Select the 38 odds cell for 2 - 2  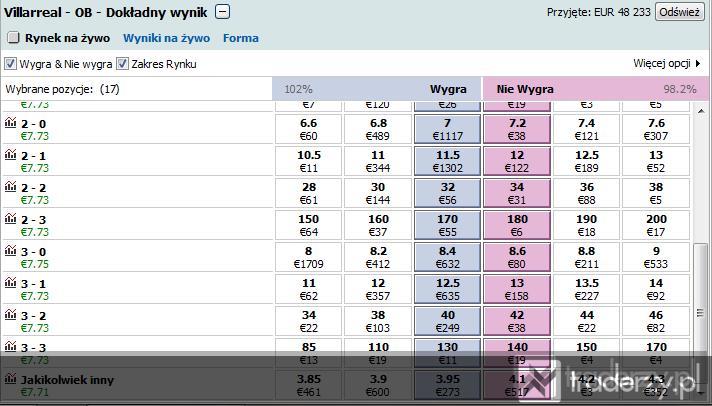656,193
